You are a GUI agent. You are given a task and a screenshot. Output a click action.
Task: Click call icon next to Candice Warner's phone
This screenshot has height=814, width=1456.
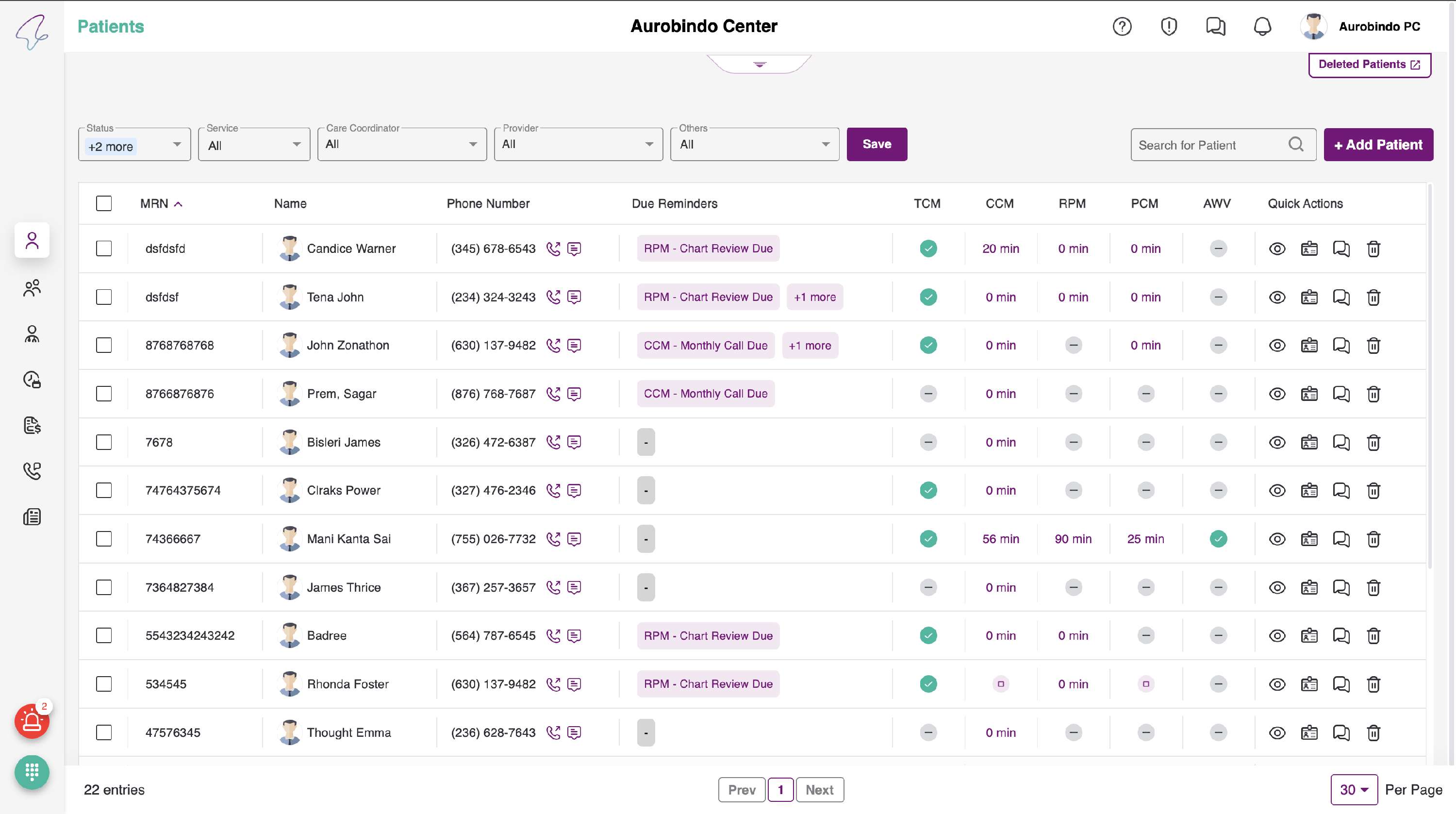[x=553, y=249]
